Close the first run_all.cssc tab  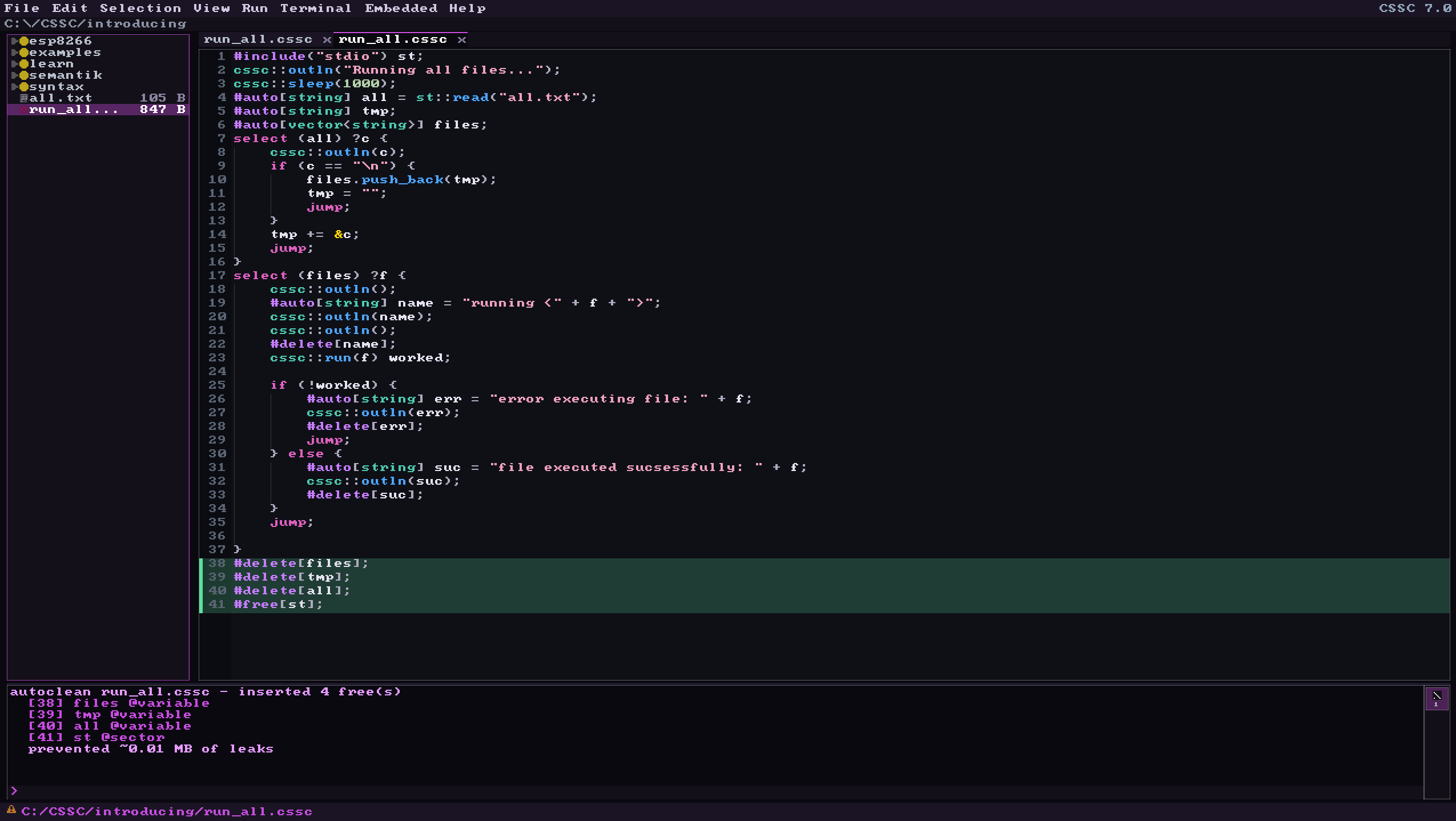[x=327, y=39]
